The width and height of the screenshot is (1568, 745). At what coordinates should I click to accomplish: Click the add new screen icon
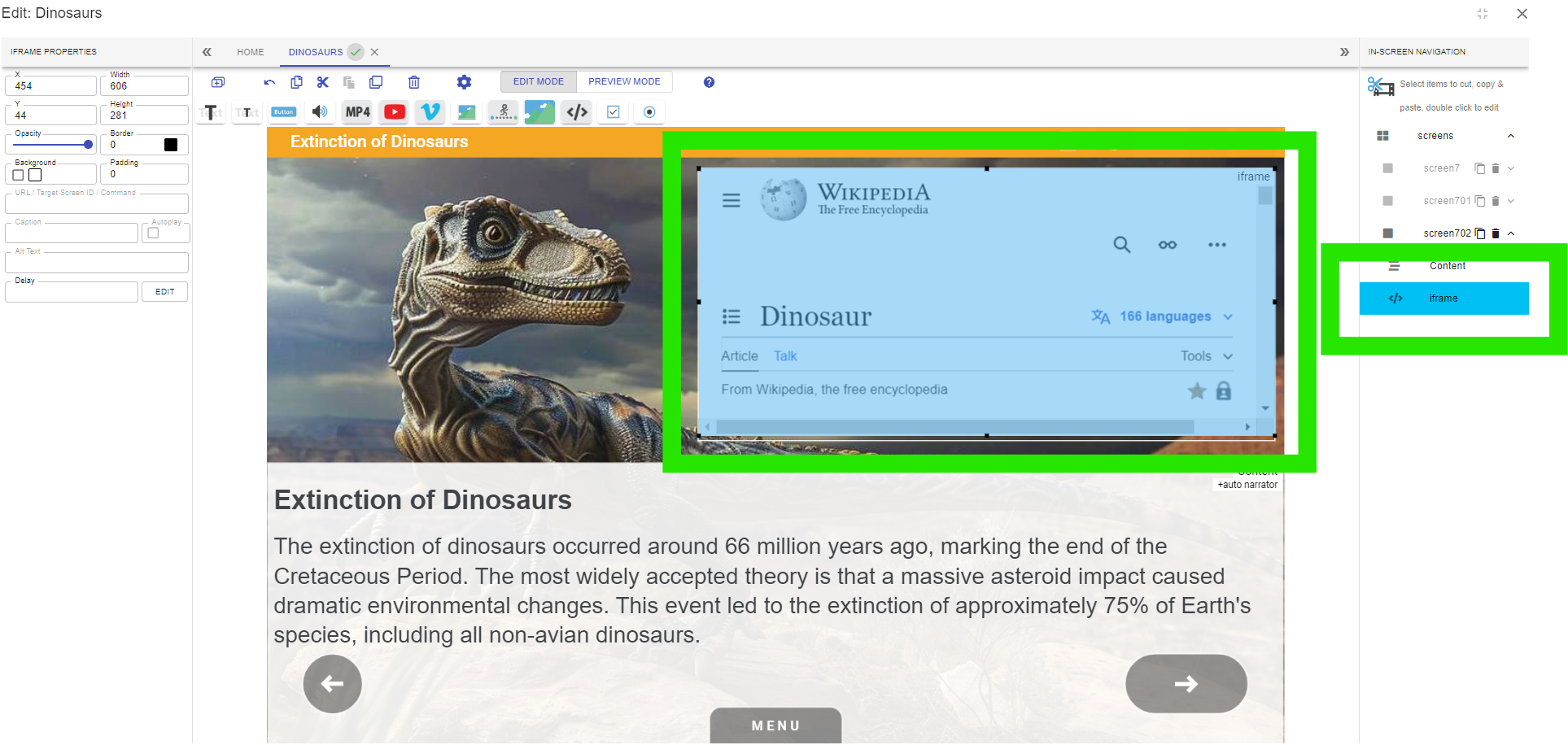click(218, 82)
